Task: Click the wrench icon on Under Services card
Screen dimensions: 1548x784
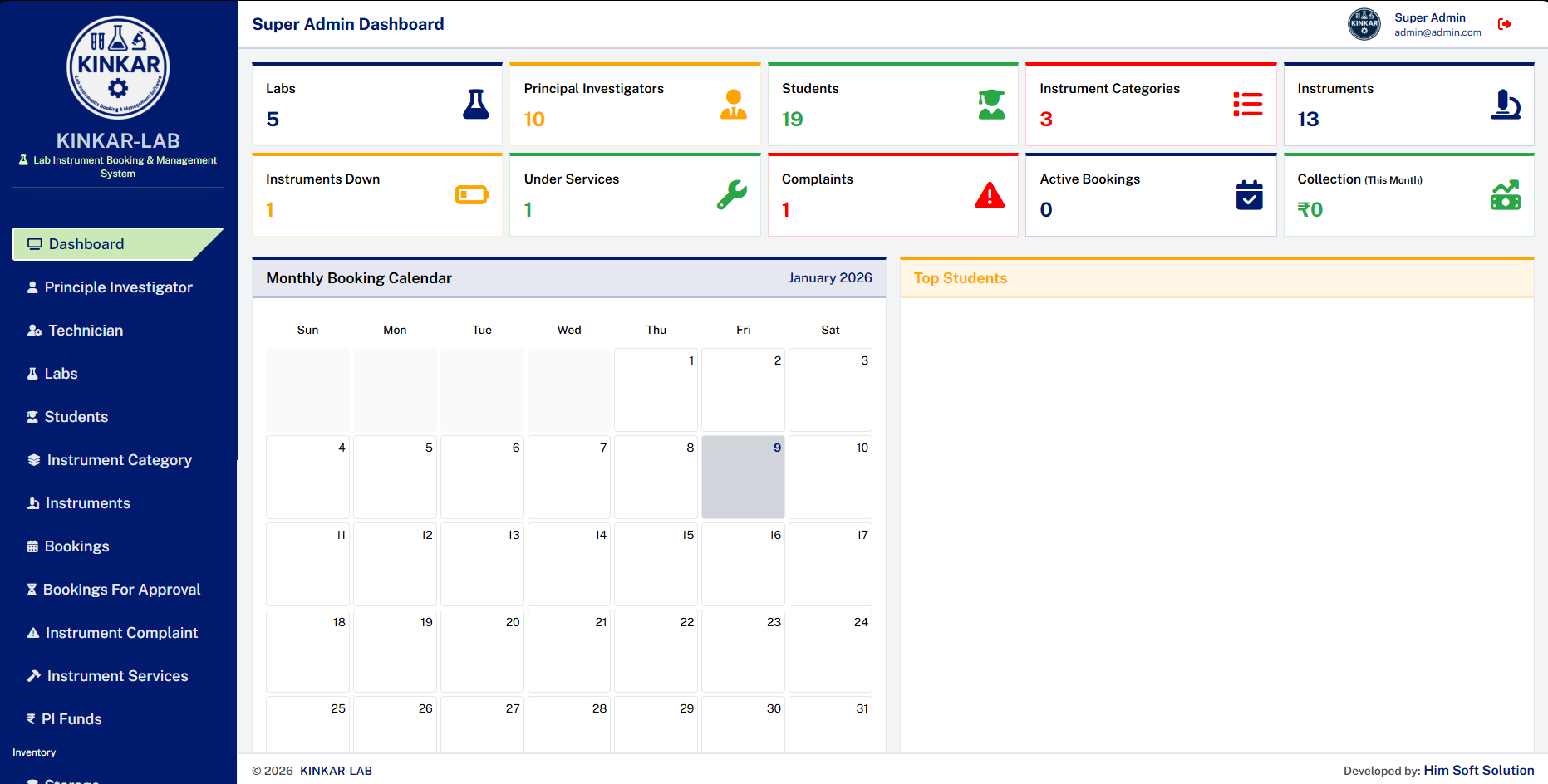Action: point(732,195)
